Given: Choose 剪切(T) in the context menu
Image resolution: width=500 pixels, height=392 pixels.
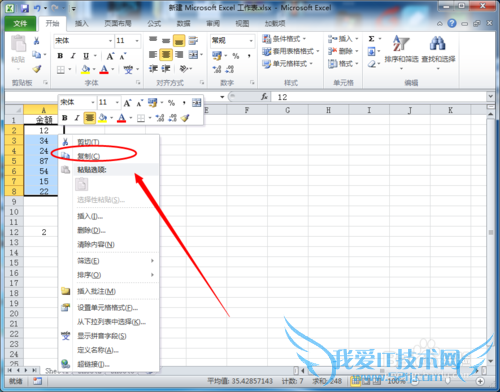Looking at the screenshot, I should (x=109, y=142).
